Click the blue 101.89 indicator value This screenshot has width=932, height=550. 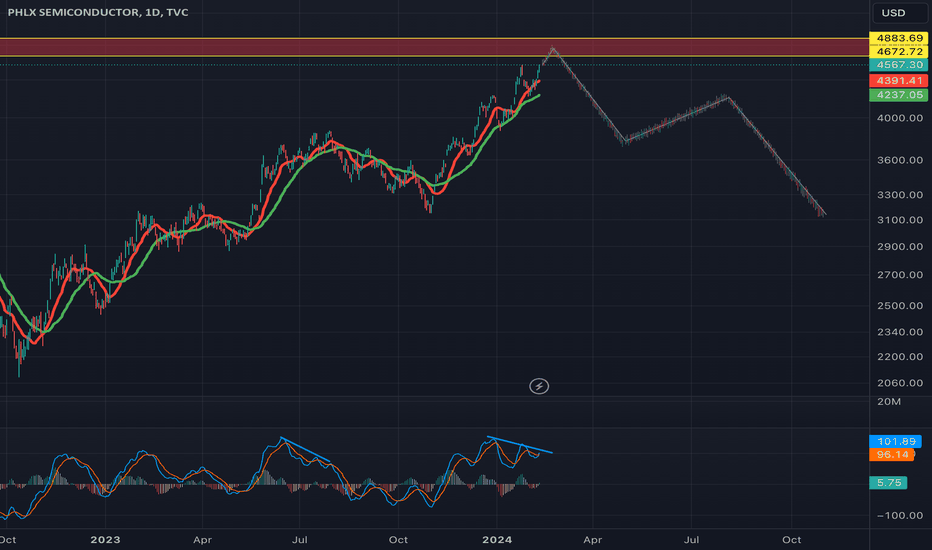point(896,441)
